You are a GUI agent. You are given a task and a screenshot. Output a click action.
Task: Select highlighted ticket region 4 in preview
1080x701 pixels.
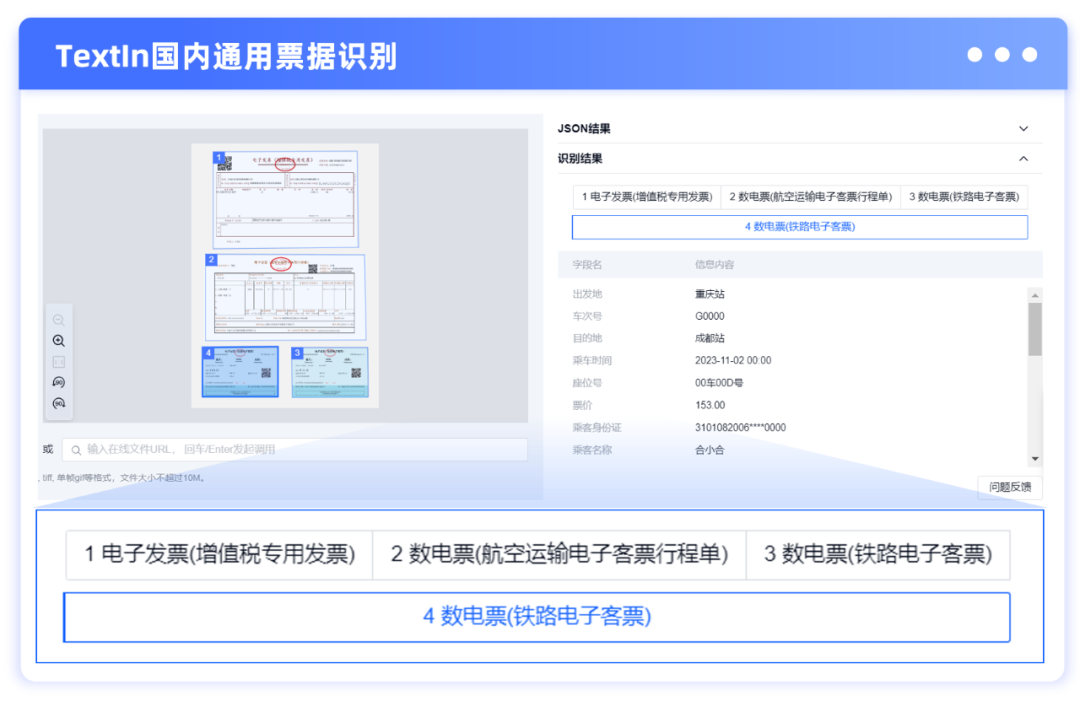click(x=240, y=372)
